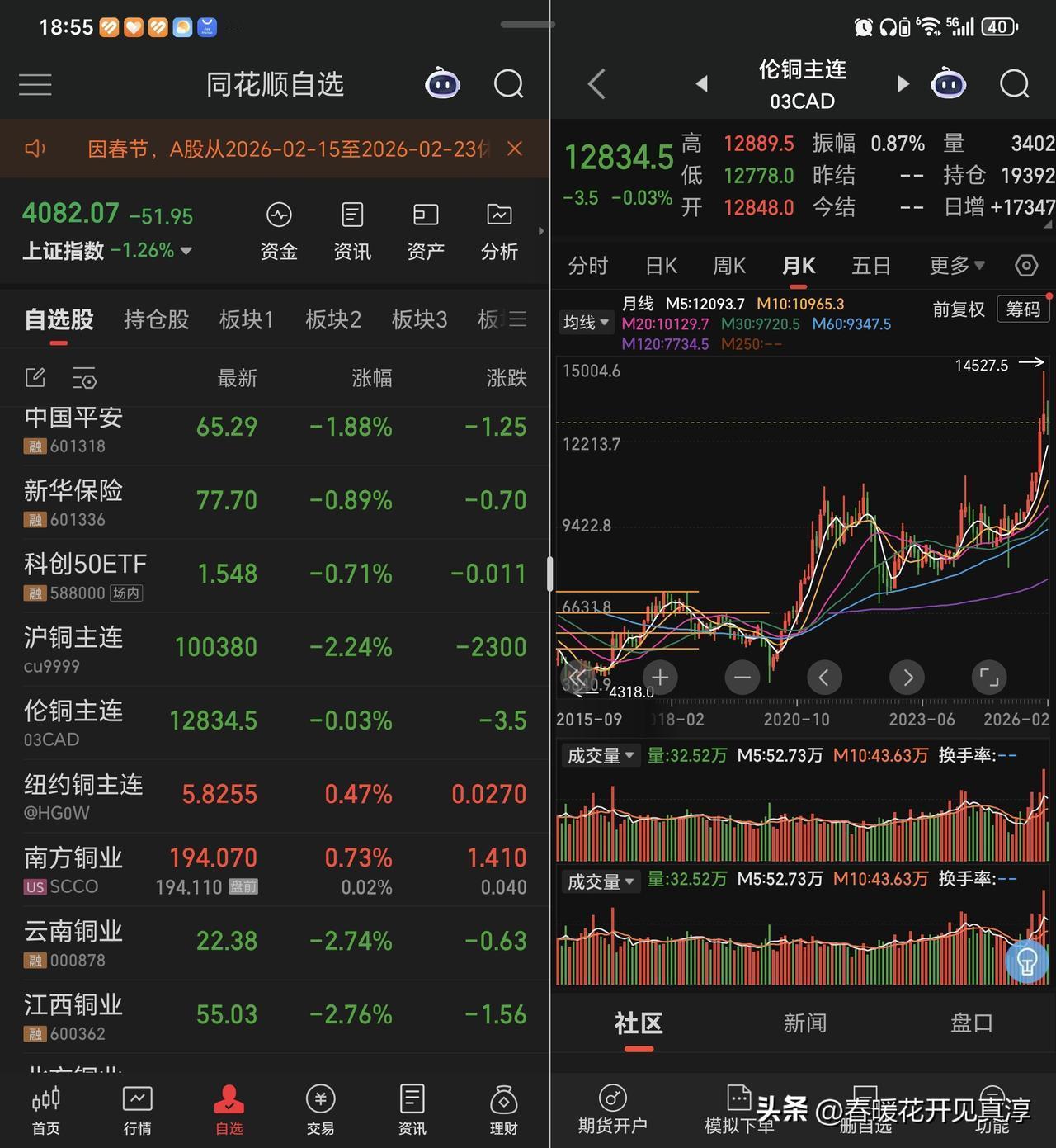The image size is (1056, 1148).
Task: Open the 盘口 order book tab
Action: (971, 1024)
